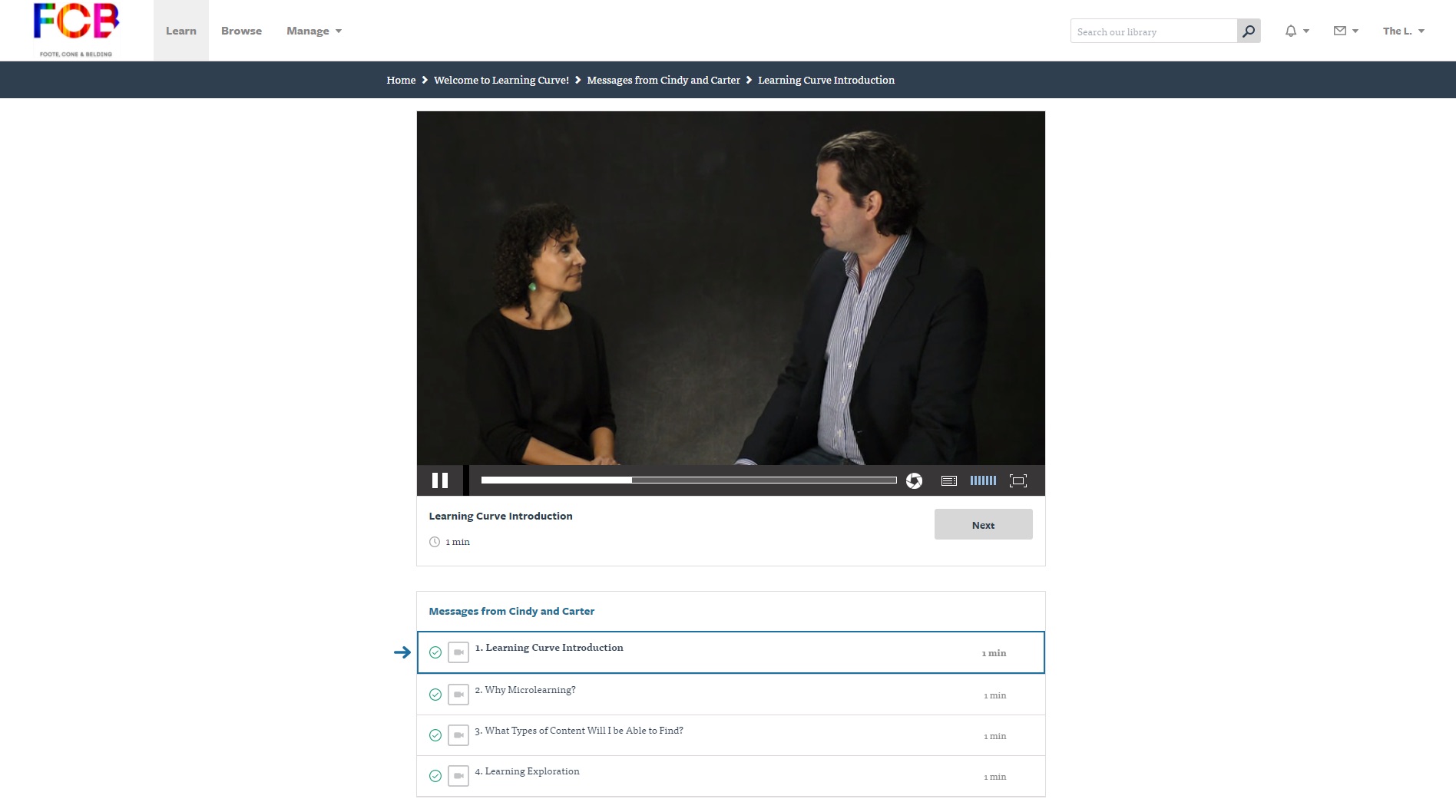The height and width of the screenshot is (812, 1456).
Task: Expand the Manage dropdown menu
Action: [313, 31]
